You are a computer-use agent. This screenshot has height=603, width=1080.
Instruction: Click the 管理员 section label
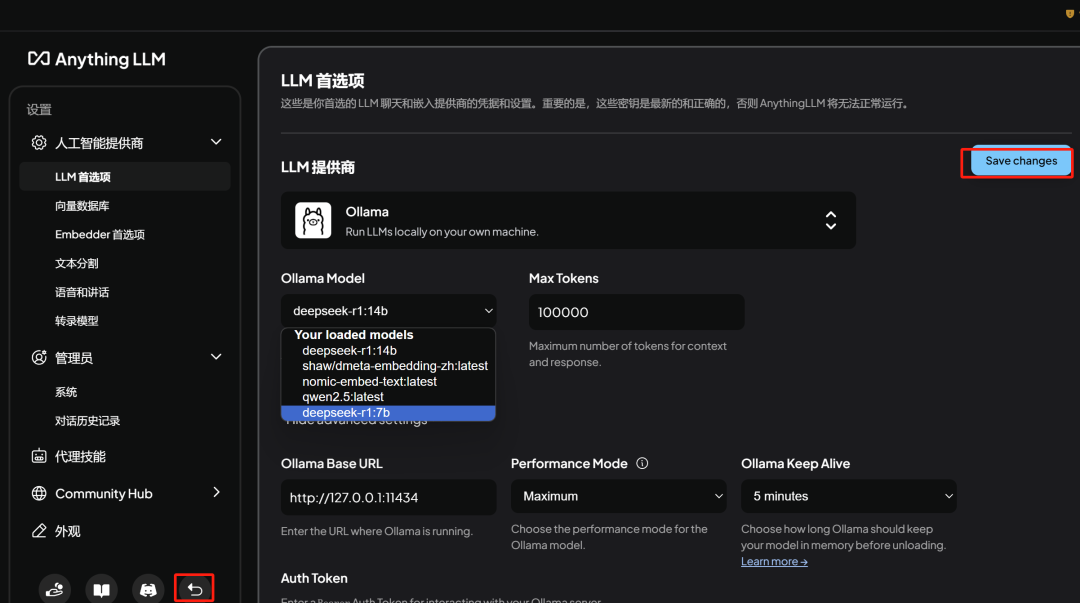point(74,358)
